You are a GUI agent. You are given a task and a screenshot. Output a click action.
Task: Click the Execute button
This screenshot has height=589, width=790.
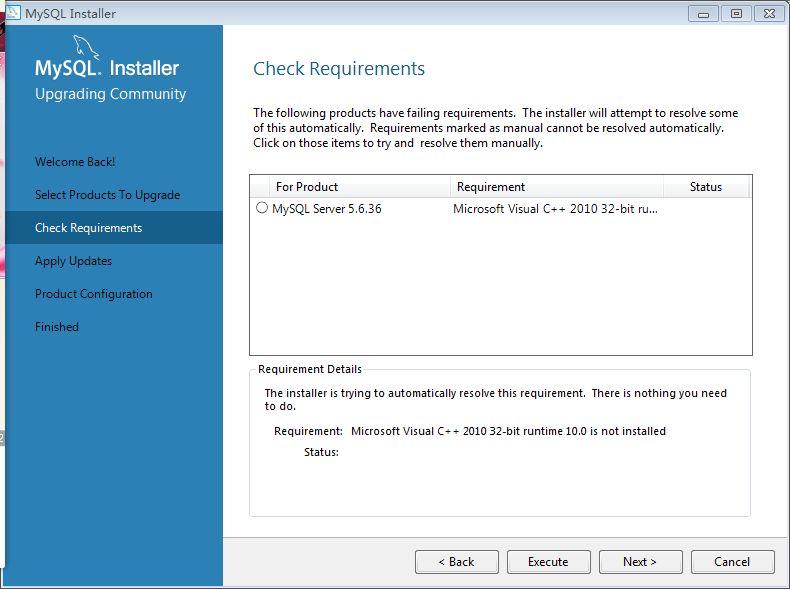548,562
